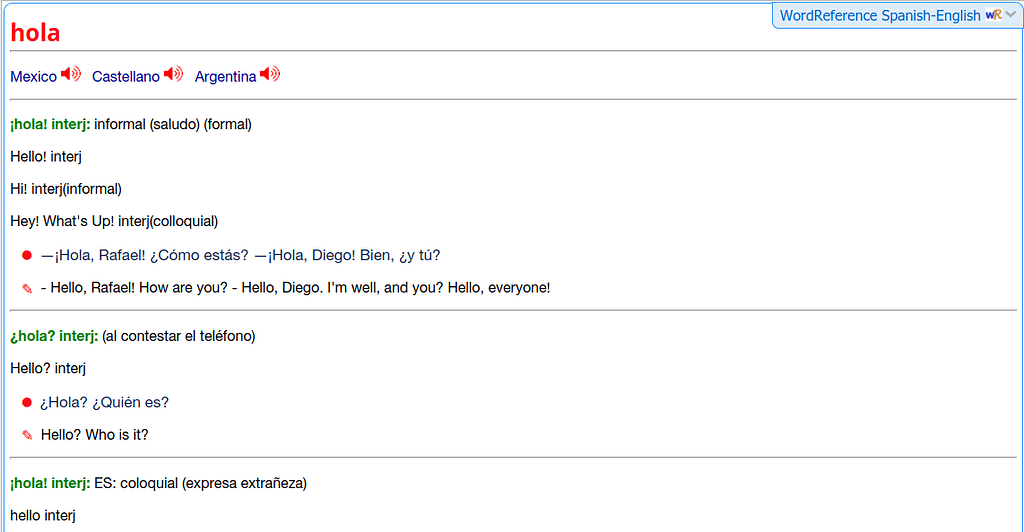Screen dimensions: 1024x532
Task: Click the "Hello? Who is it?" translation
Action: 95,435
